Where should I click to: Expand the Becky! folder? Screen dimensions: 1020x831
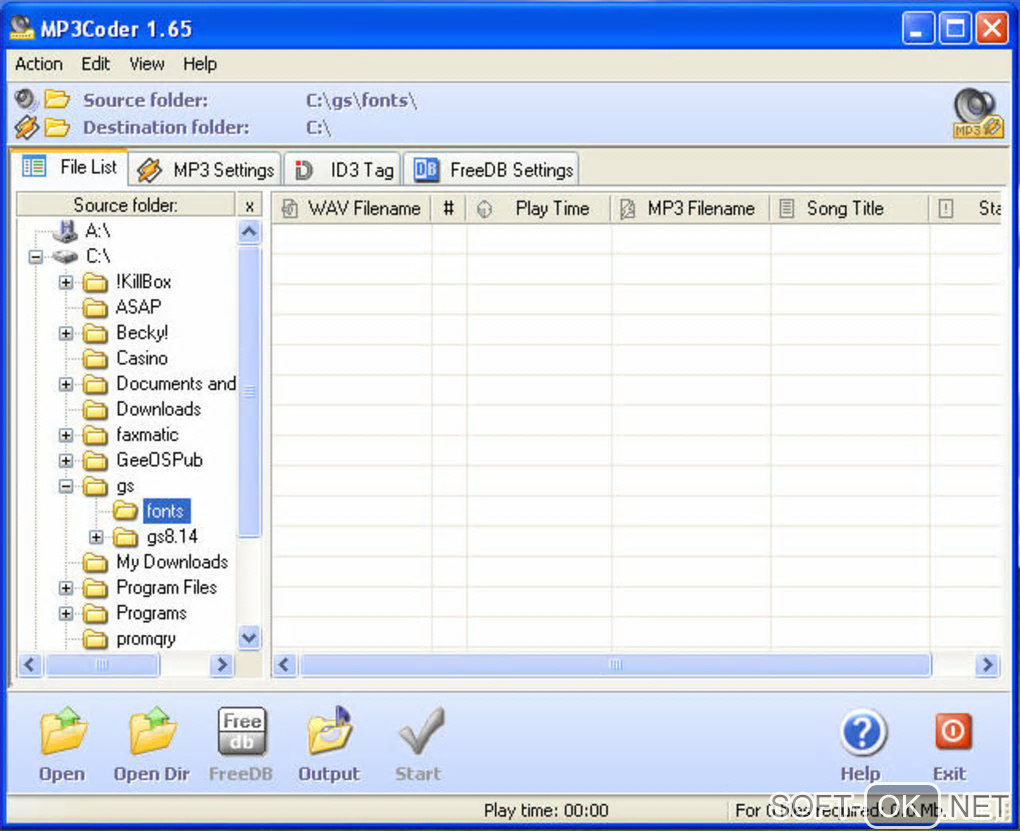(x=66, y=333)
